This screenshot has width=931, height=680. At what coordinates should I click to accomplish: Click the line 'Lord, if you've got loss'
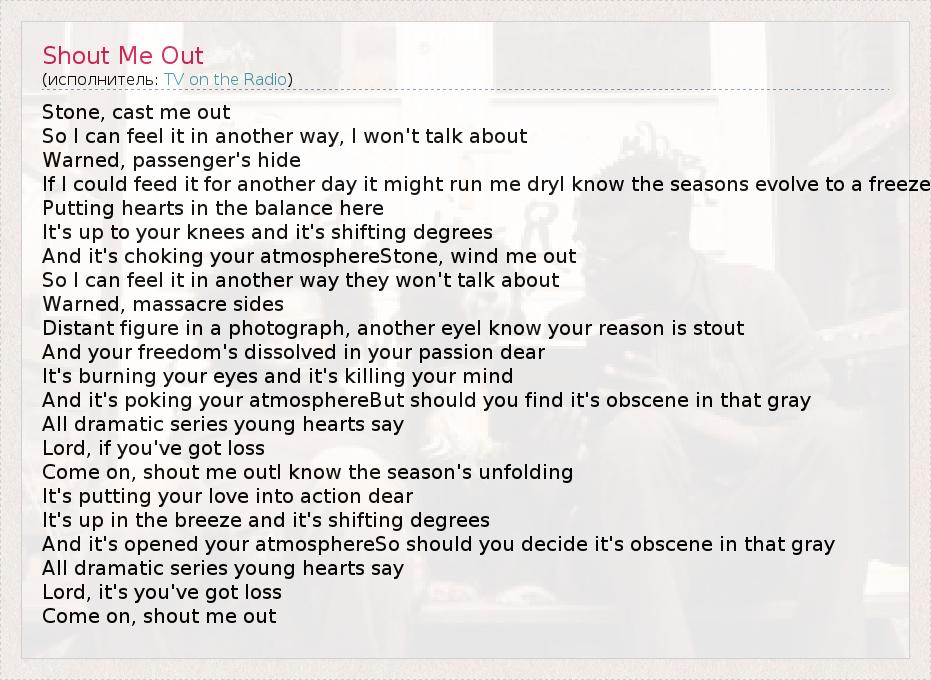[153, 449]
